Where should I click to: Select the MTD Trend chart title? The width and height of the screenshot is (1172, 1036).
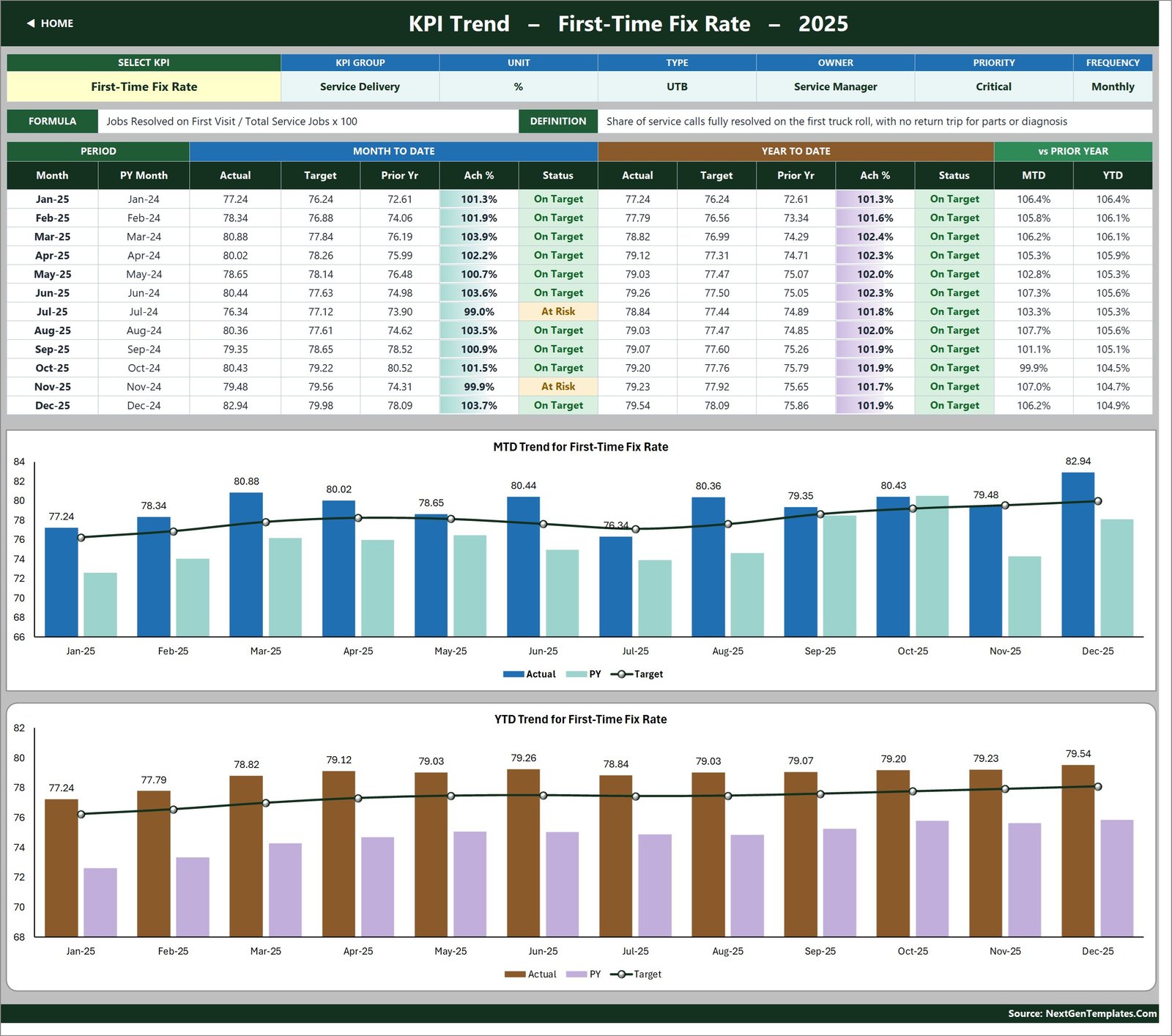point(580,447)
